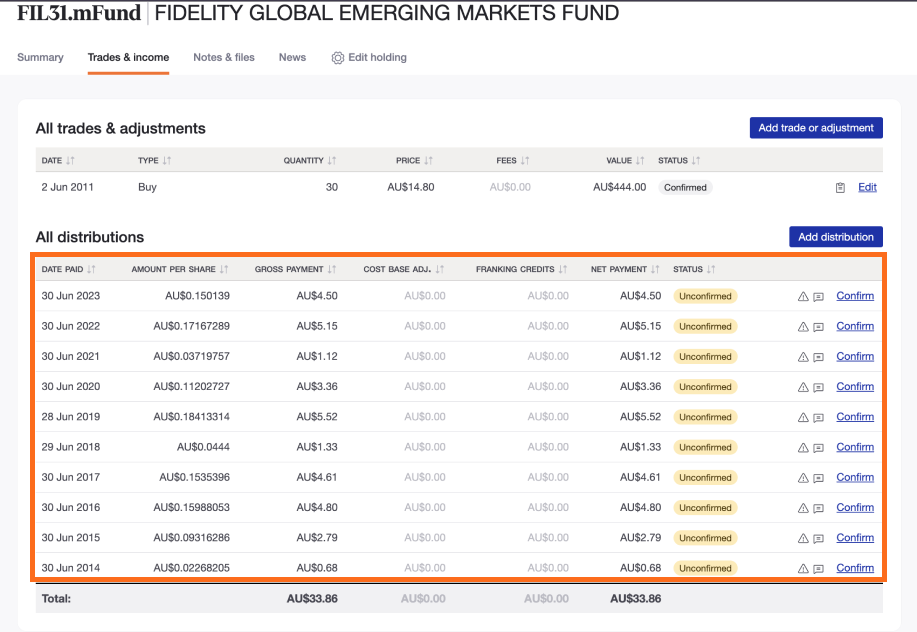Viewport: 917px width, 632px height.
Task: Click the clipboard icon on the Buy trade row
Action: coord(841,187)
